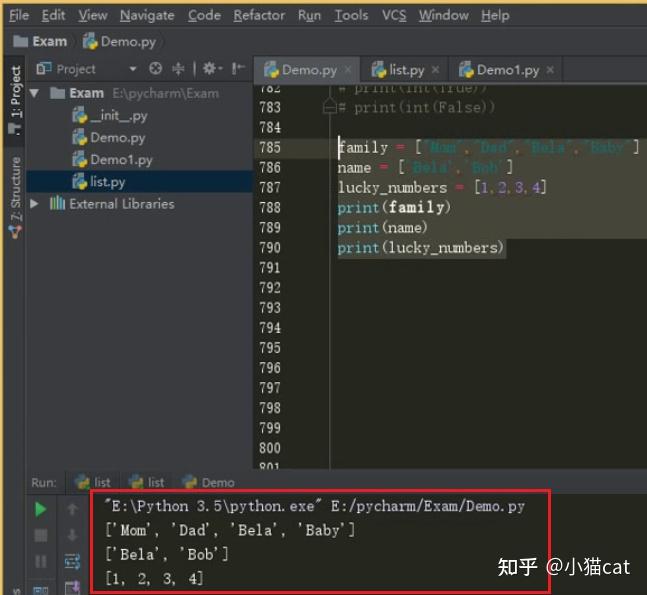Image resolution: width=647 pixels, height=595 pixels.
Task: Open the Navigate menu
Action: click(x=147, y=15)
